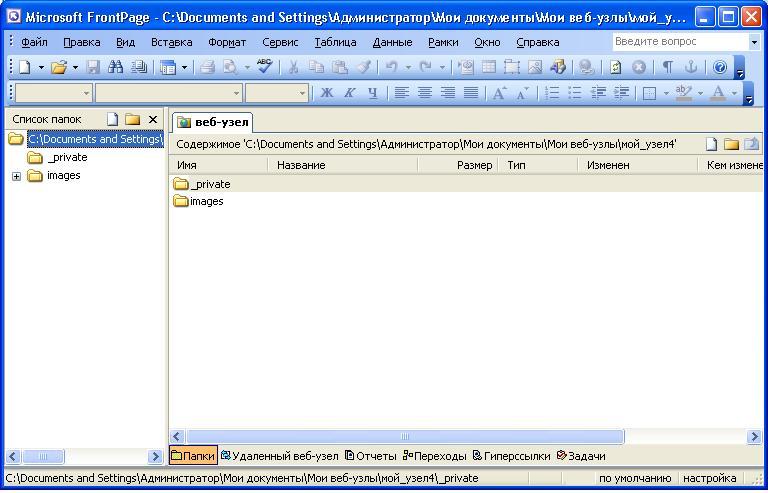Viewport: 768px width, 493px height.
Task: Click the Format Painter brush icon
Action: point(363,67)
